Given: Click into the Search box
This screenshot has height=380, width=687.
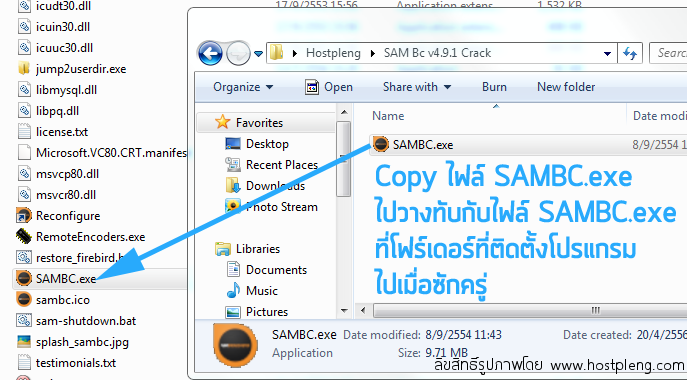Looking at the screenshot, I should pos(669,53).
